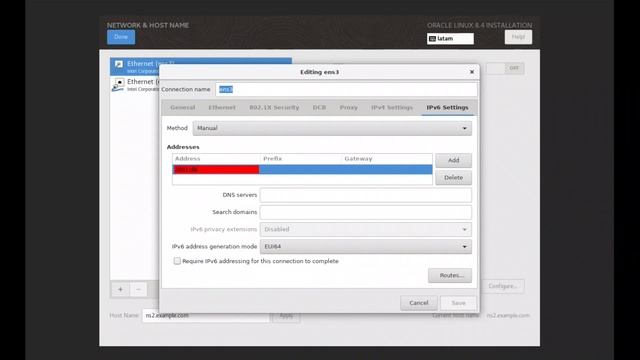Click the Configure button behind the dialog
The width and height of the screenshot is (640, 360).
click(x=502, y=286)
